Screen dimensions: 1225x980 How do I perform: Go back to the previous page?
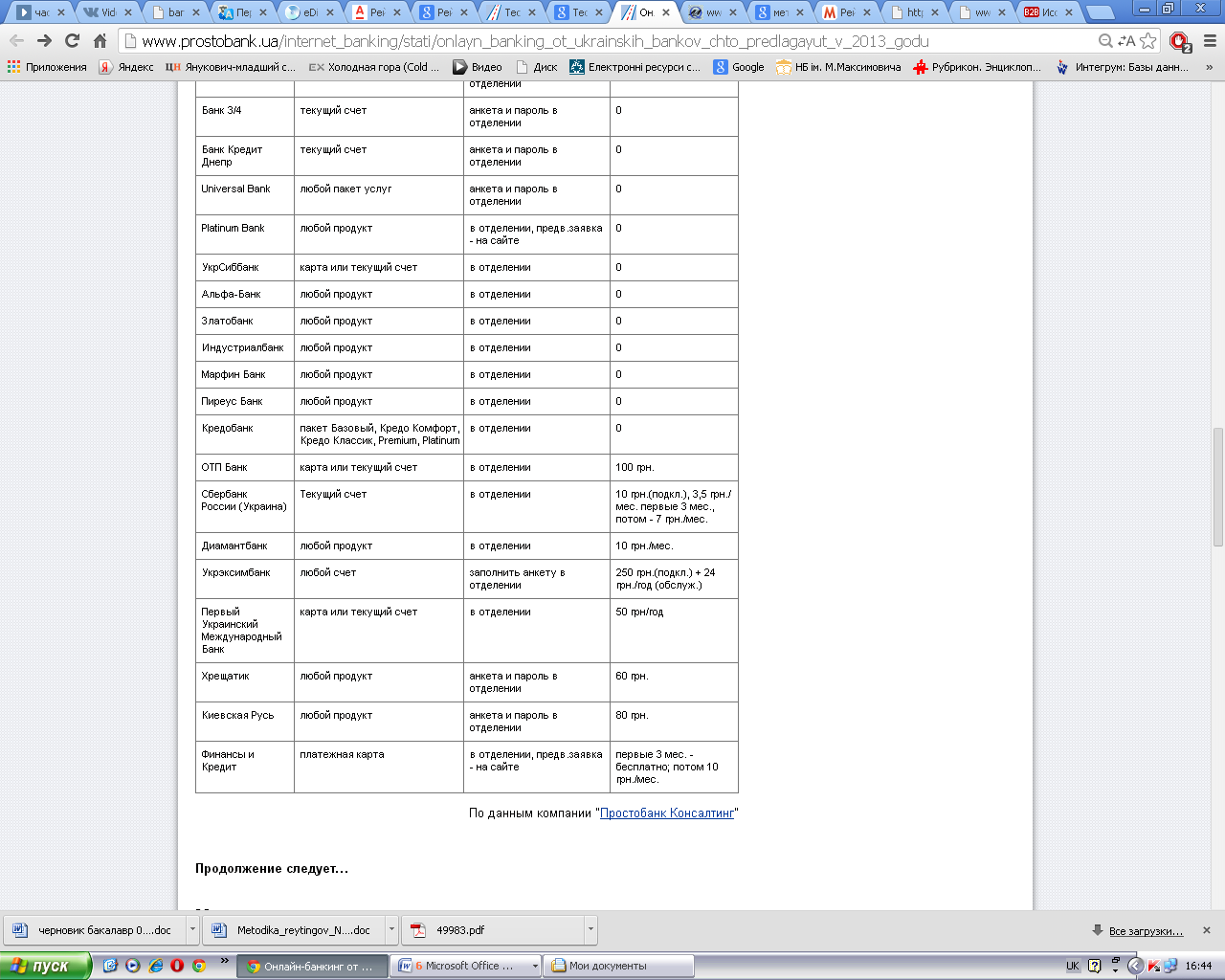tap(16, 41)
